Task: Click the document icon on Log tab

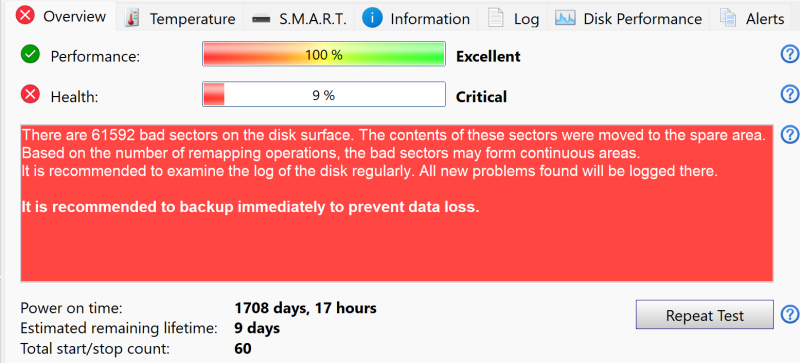Action: 496,18
